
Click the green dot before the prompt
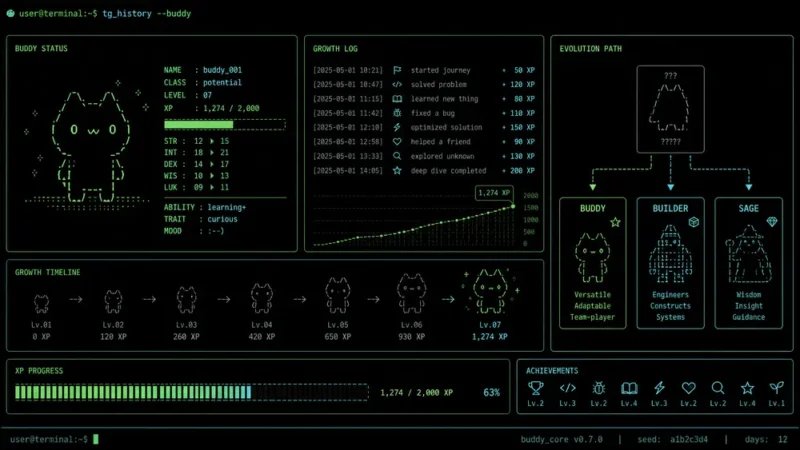tap(10, 13)
